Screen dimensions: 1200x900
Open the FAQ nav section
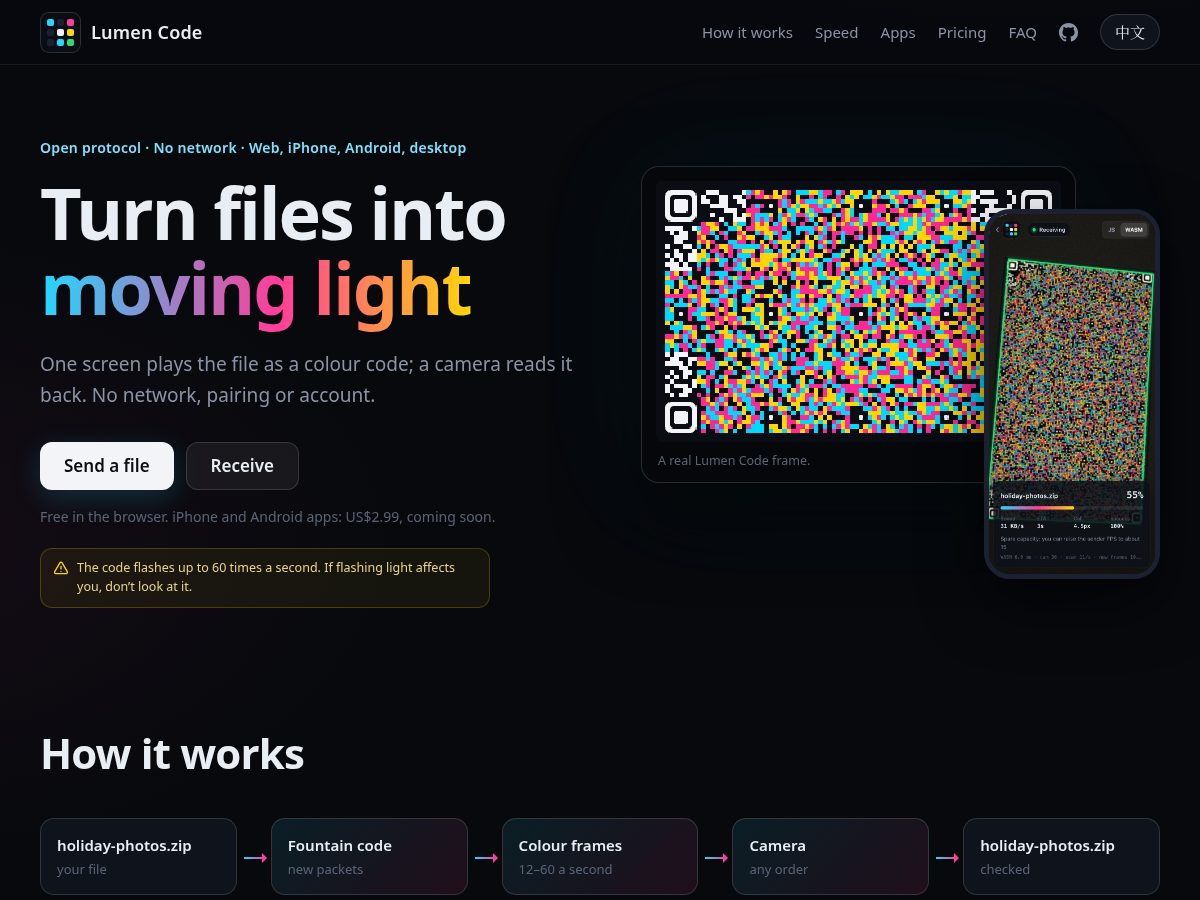pos(1023,33)
